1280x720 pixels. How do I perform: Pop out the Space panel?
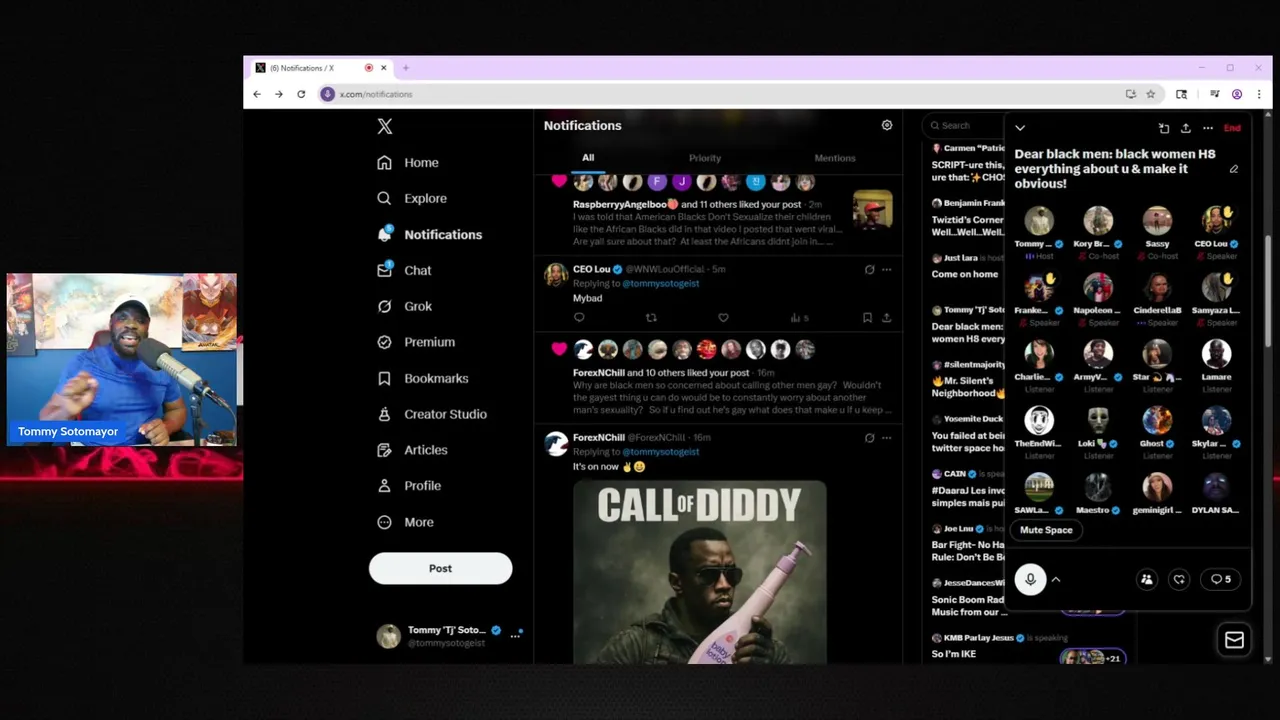(x=1164, y=128)
